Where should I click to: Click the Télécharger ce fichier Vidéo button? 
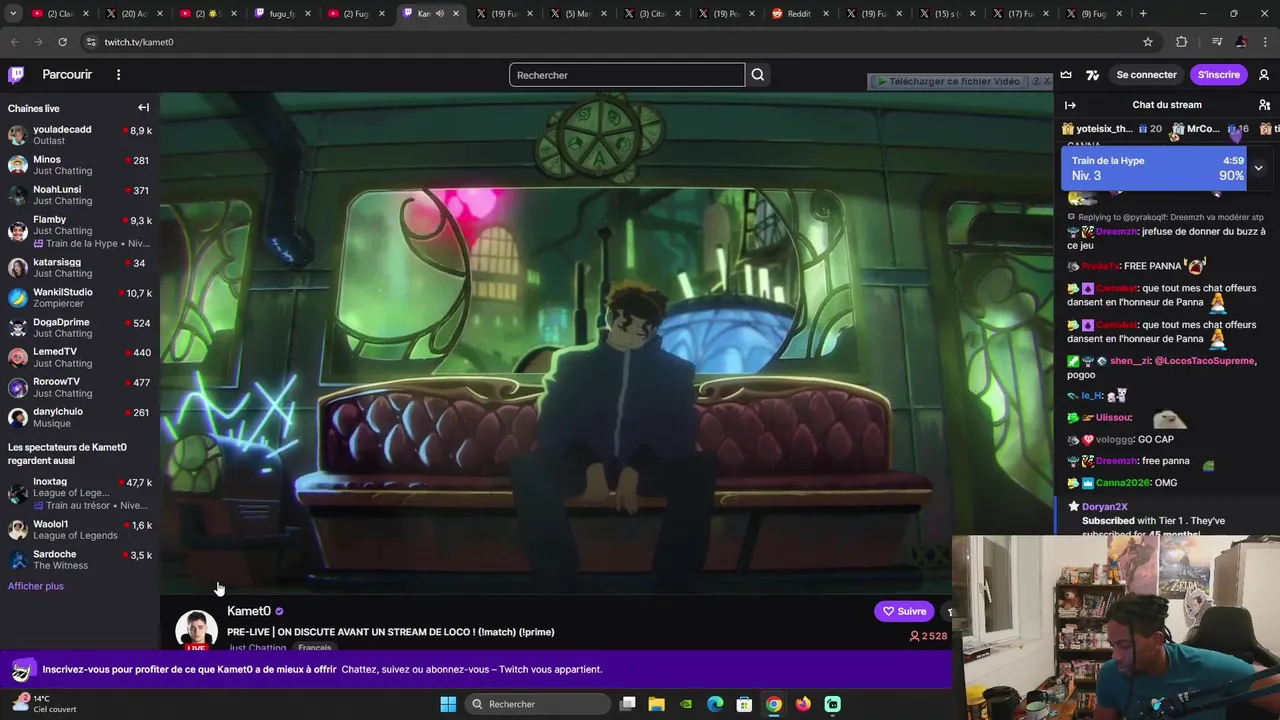click(x=950, y=81)
